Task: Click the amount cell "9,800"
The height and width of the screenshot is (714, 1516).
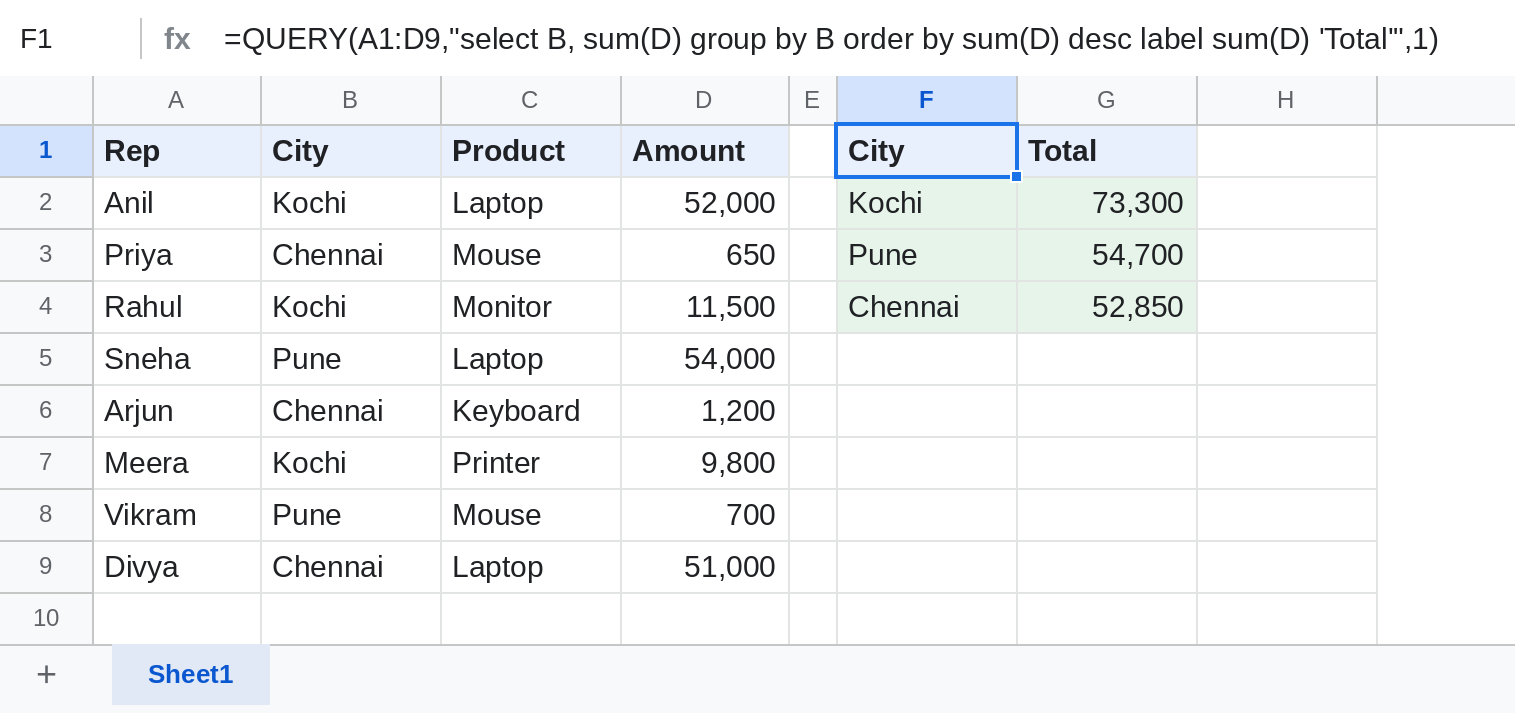Action: tap(705, 463)
